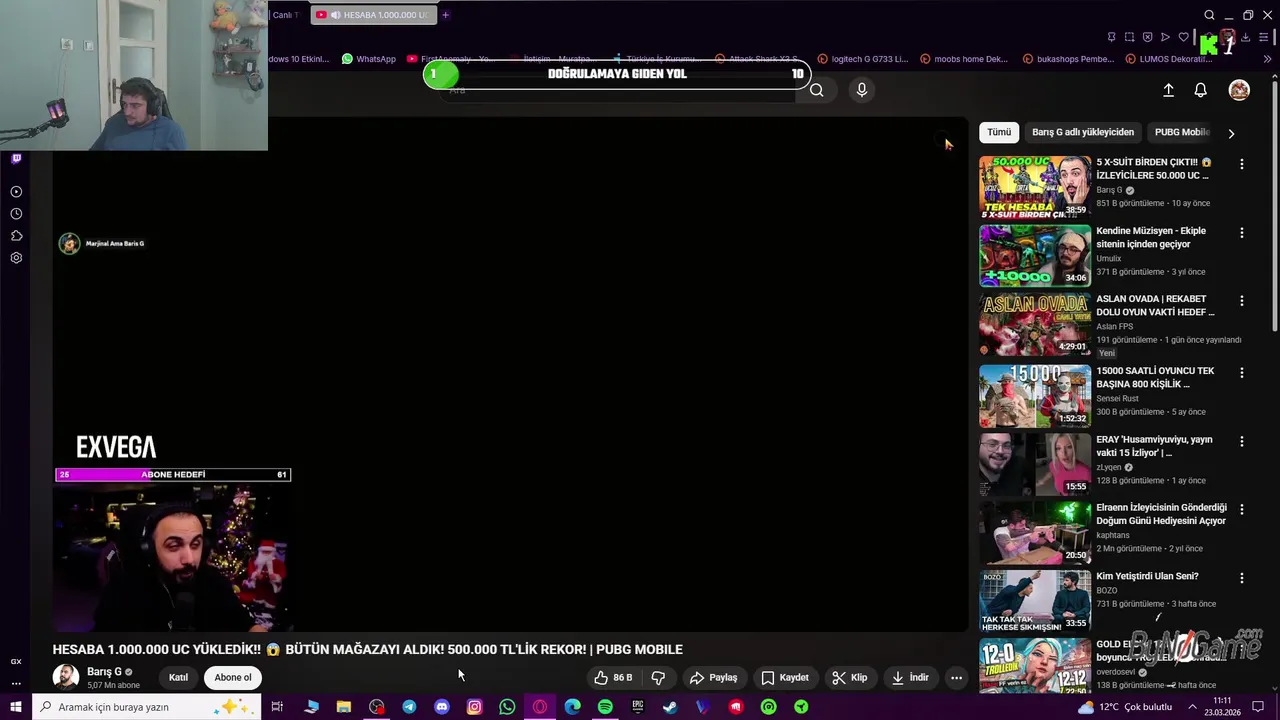Like the video with 86 B
This screenshot has height=720, width=1280.
(613, 677)
